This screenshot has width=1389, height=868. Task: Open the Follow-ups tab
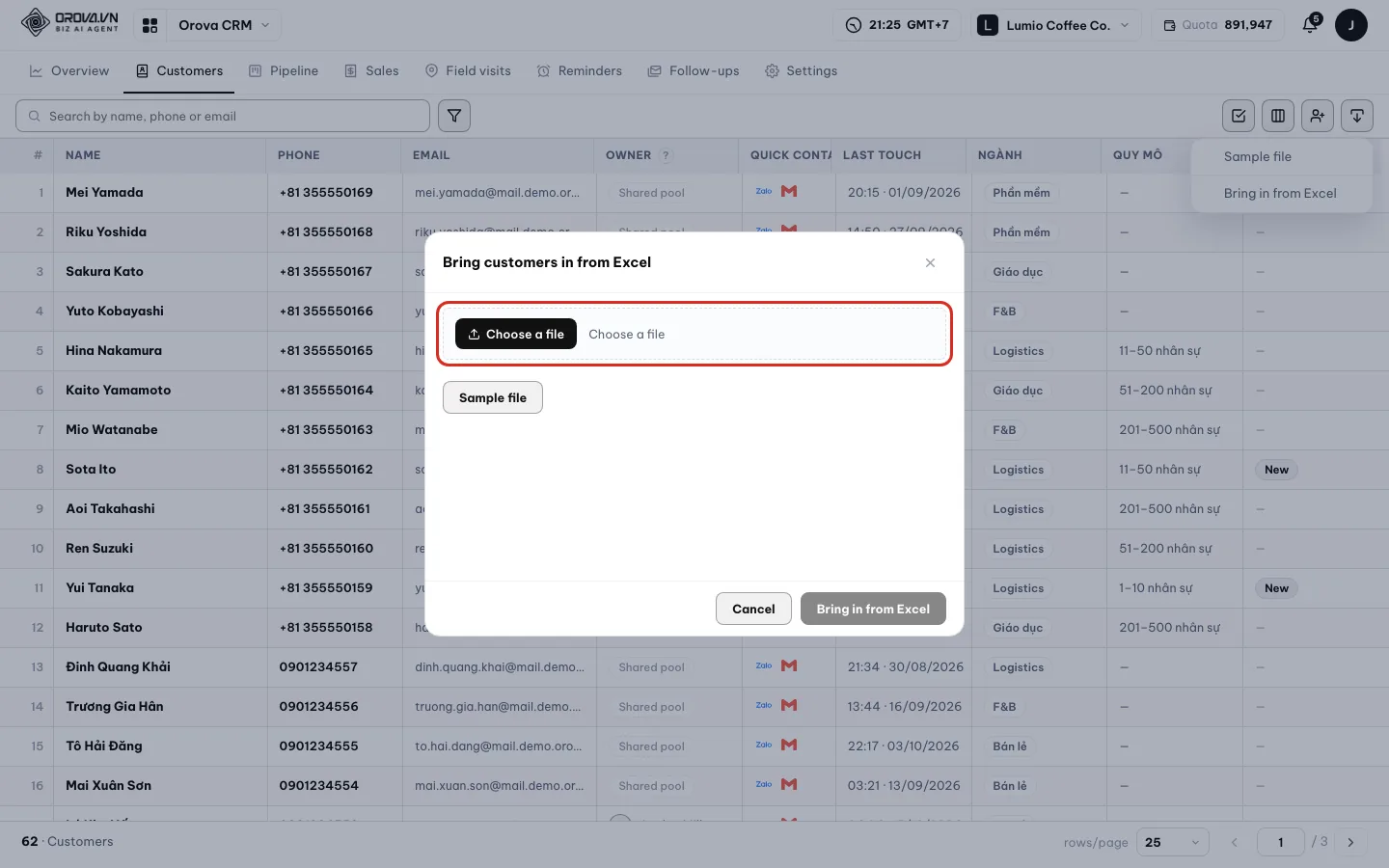[x=694, y=70]
